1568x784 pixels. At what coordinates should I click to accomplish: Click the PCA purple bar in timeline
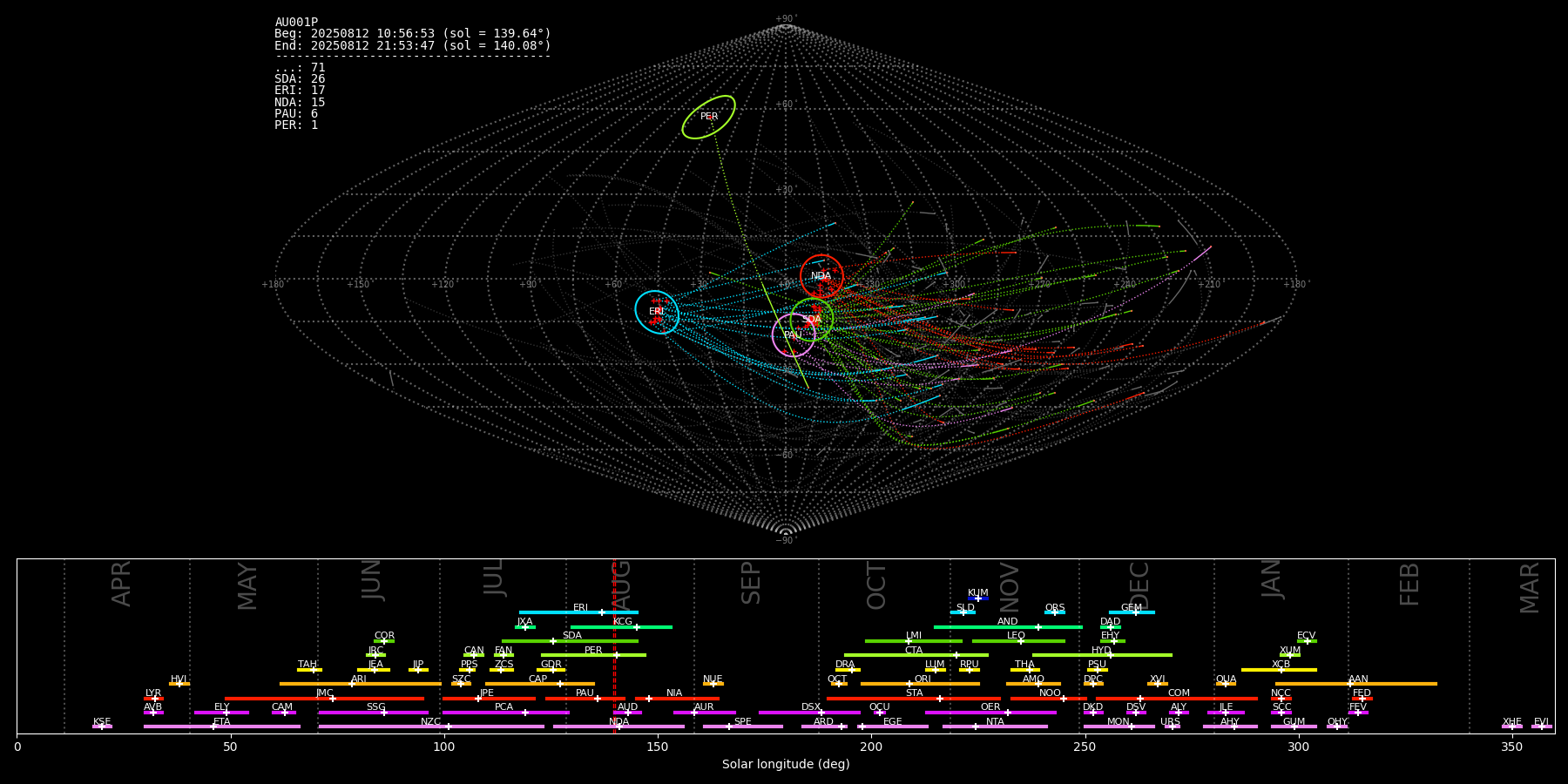506,713
